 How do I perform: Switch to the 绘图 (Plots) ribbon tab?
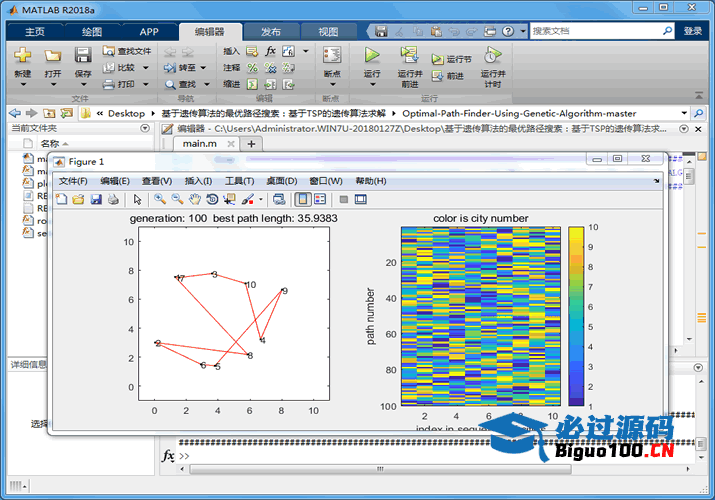point(92,31)
